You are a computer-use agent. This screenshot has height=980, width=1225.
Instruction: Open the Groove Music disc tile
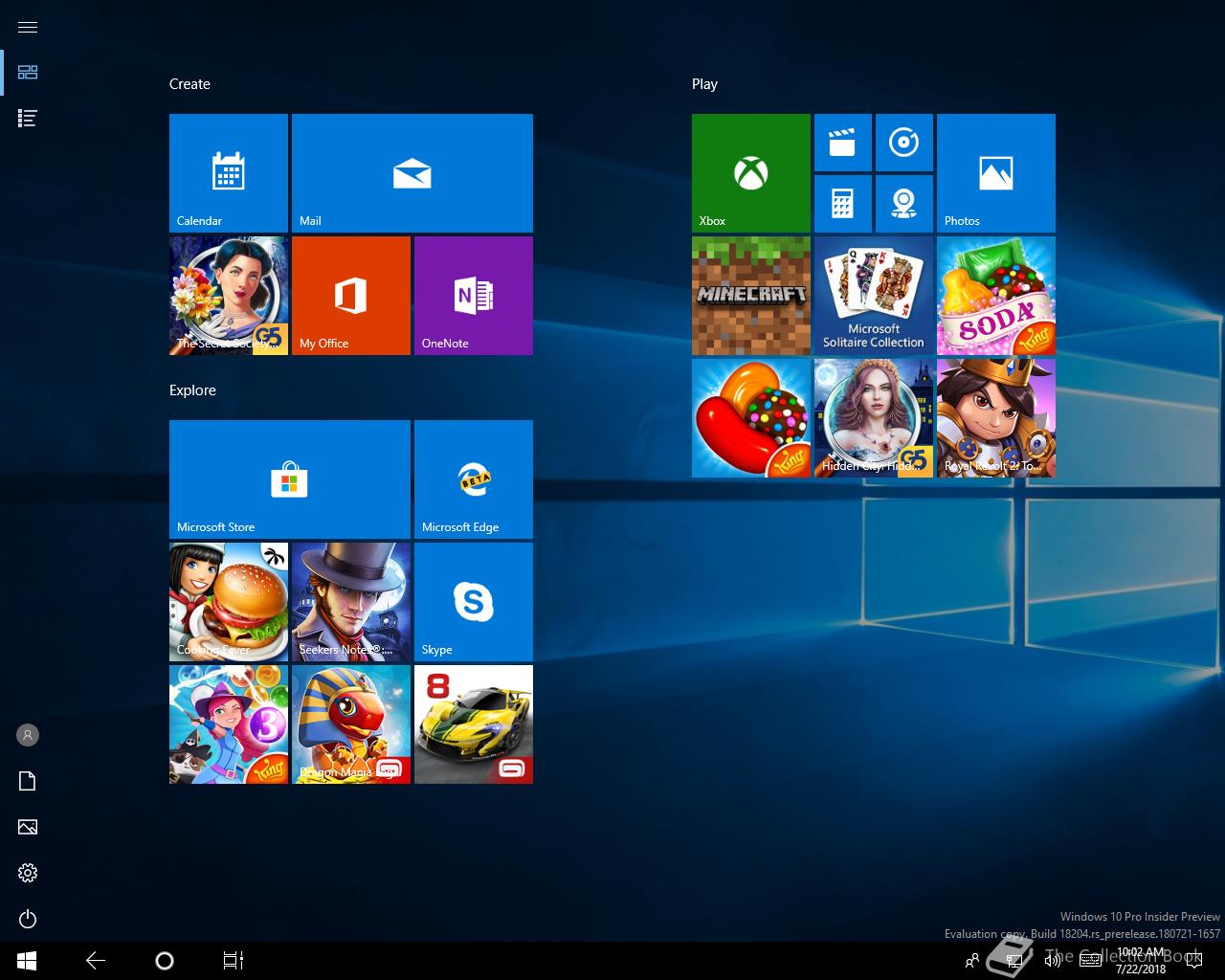tap(904, 143)
